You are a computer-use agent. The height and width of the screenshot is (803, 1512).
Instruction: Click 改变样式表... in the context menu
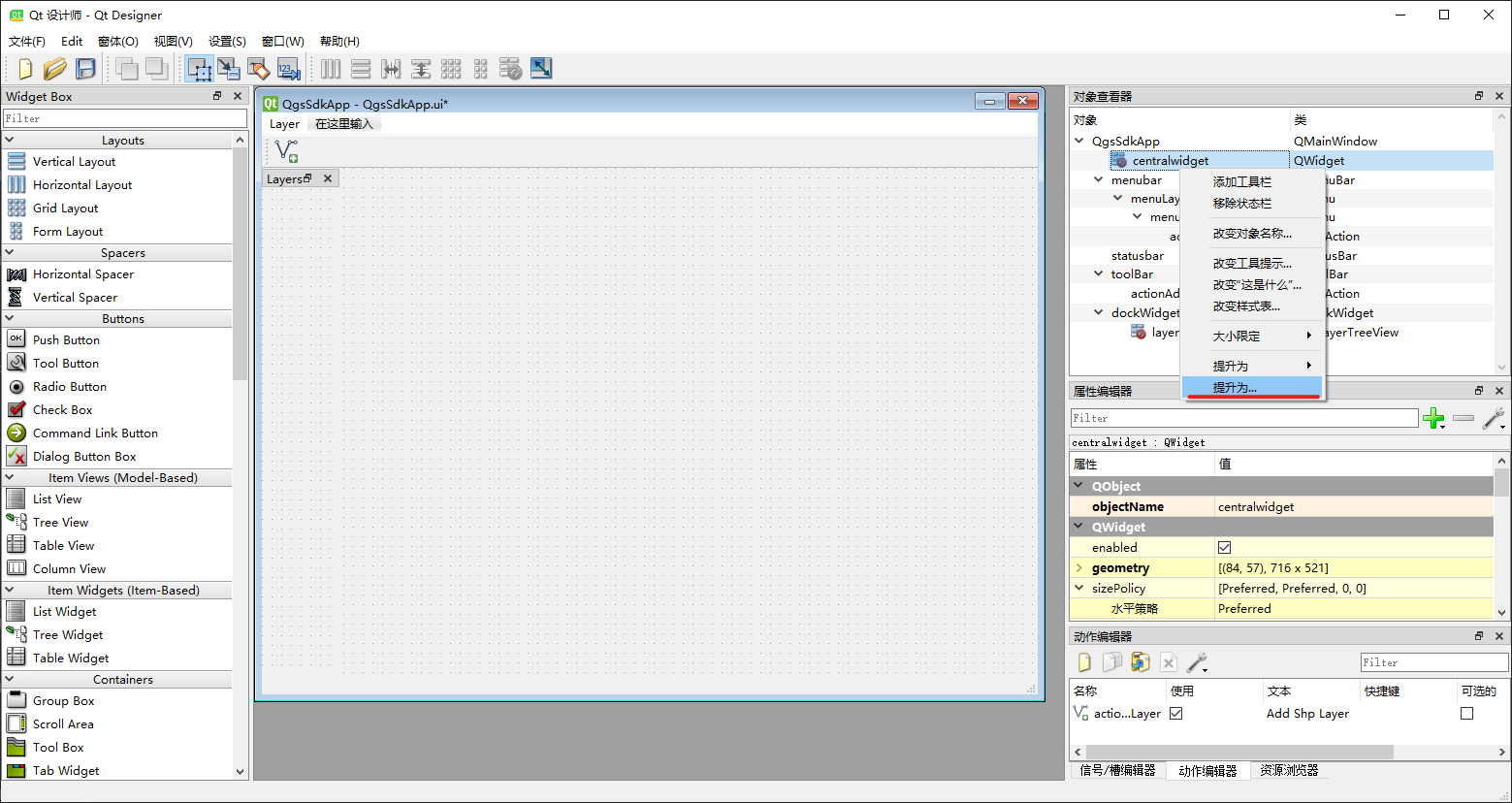pos(1246,306)
